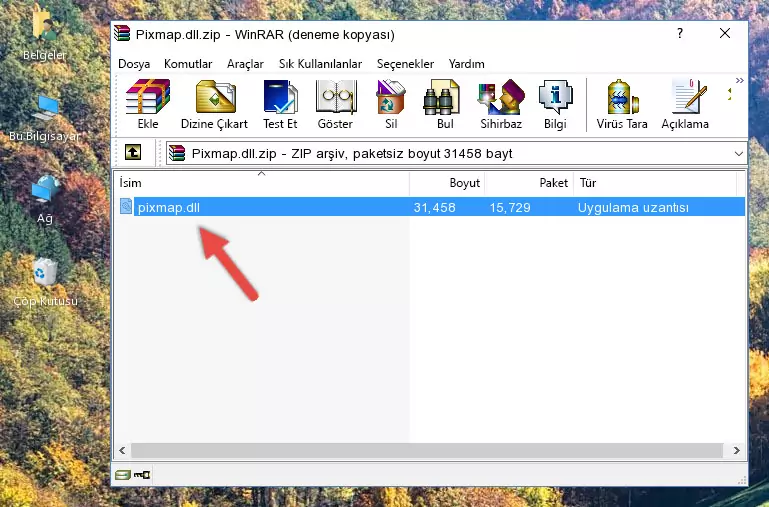This screenshot has width=769, height=507.
Task: Click the title bar help question mark
Action: [680, 33]
